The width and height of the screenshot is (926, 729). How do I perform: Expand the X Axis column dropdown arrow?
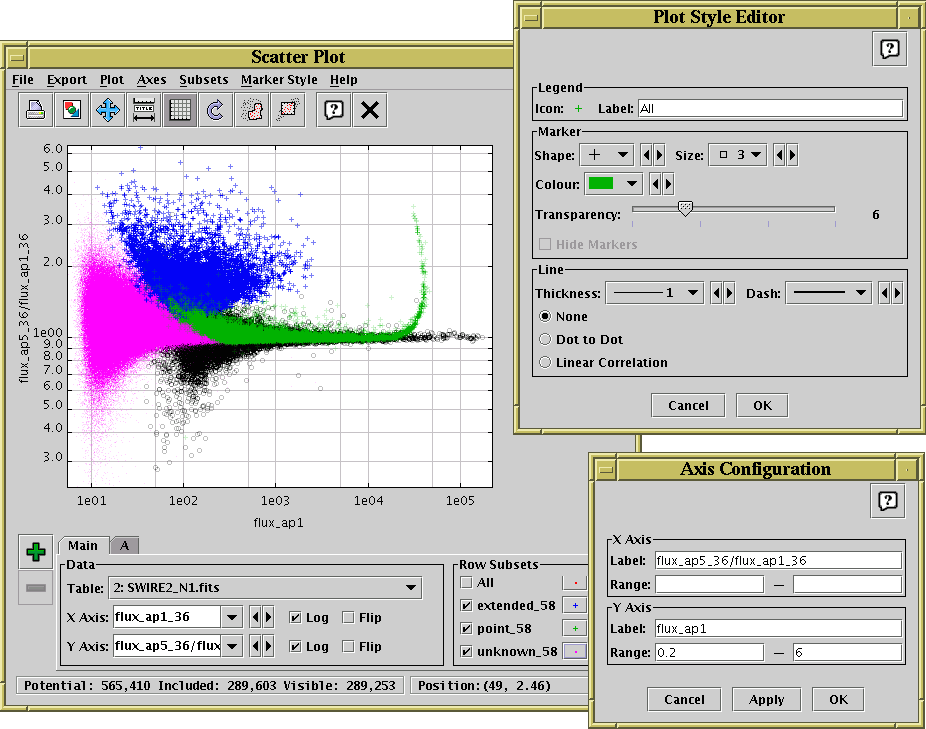[x=232, y=617]
